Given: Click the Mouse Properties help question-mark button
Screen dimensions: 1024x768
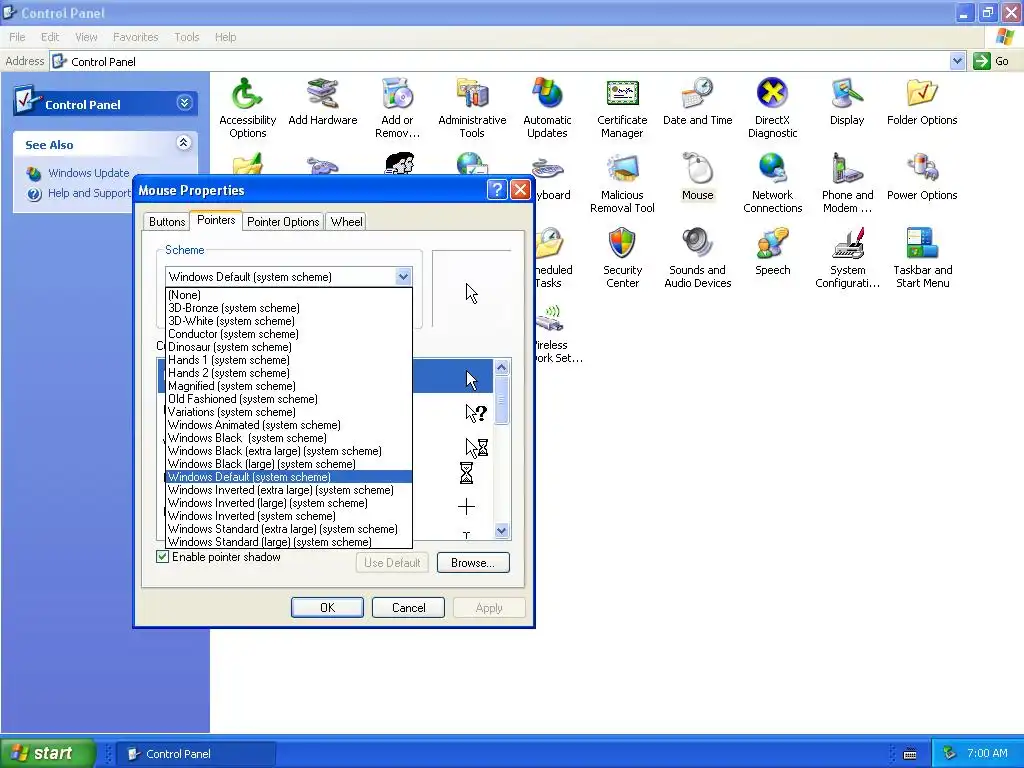Looking at the screenshot, I should click(x=497, y=190).
